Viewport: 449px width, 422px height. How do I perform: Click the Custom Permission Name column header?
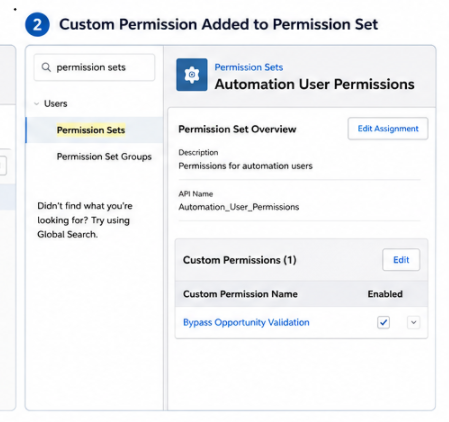(x=240, y=294)
